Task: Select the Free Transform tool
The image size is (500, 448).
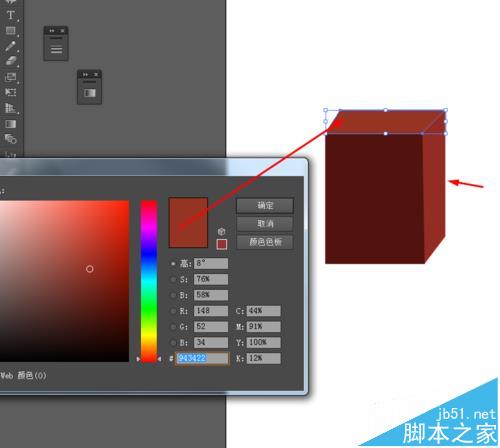Action: (11, 92)
